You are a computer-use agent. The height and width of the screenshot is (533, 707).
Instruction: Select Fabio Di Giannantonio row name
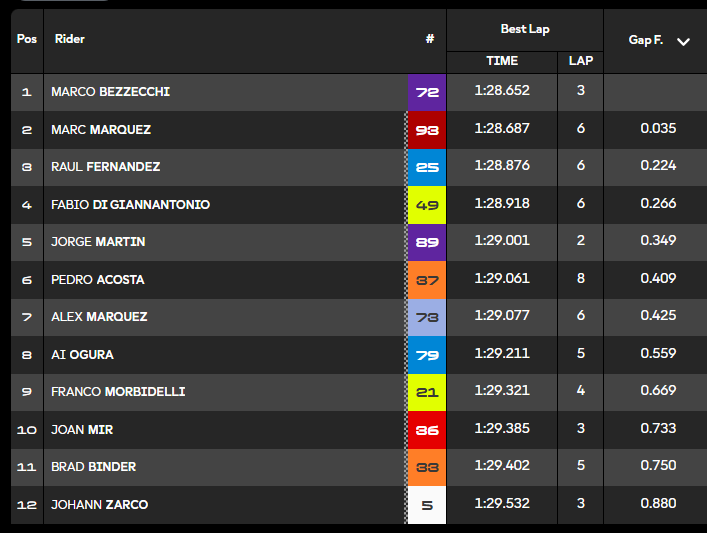(x=130, y=204)
